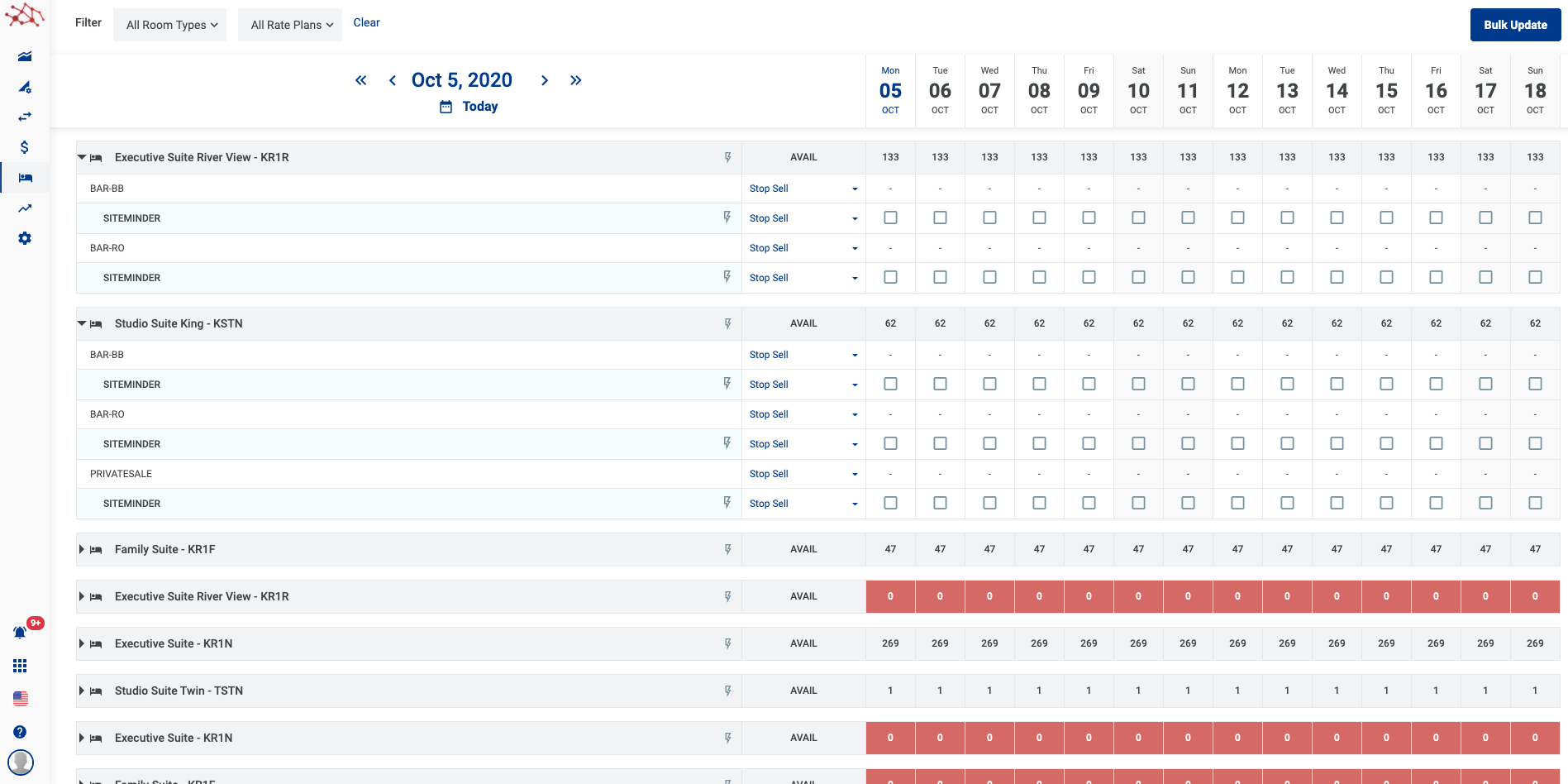Click the Bulk Update button
Image resolution: width=1568 pixels, height=784 pixels.
(x=1514, y=25)
